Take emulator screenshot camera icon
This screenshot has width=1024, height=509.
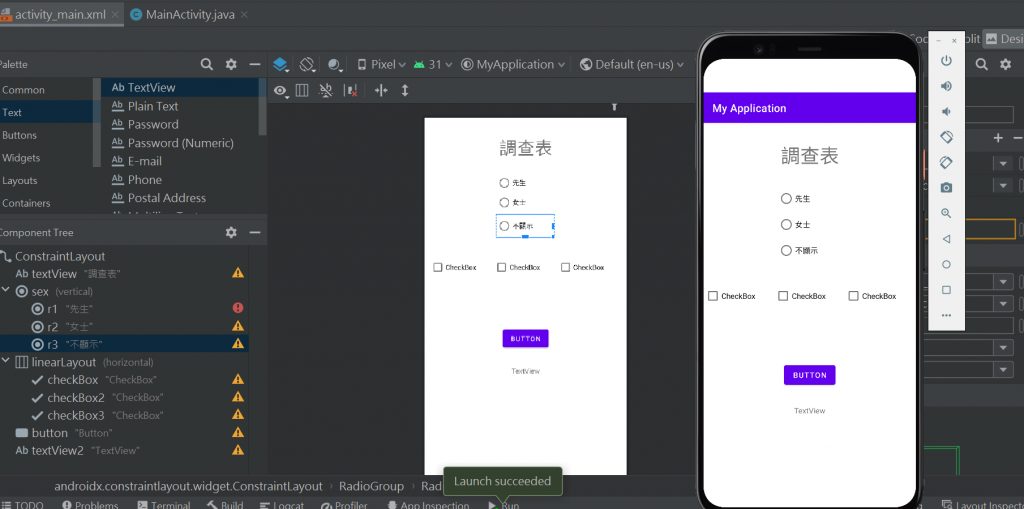pos(946,188)
